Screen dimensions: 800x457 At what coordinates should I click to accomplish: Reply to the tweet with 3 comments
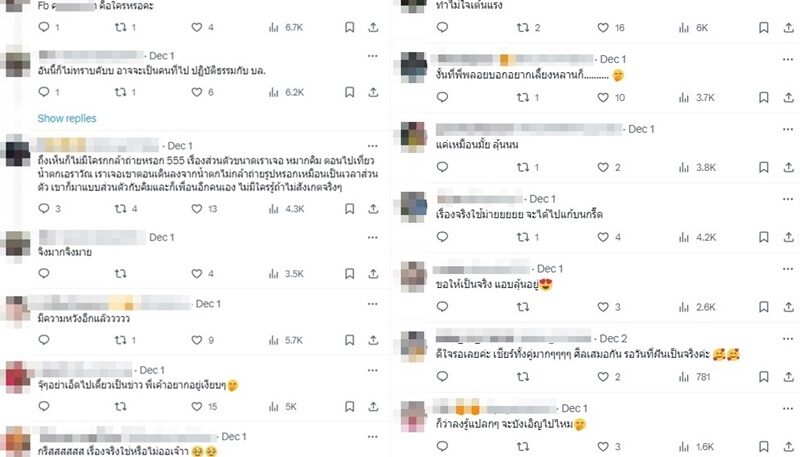tap(44, 209)
